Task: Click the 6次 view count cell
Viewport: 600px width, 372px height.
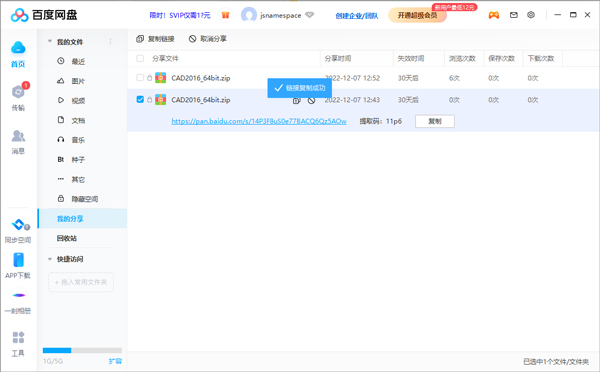Action: (x=454, y=78)
